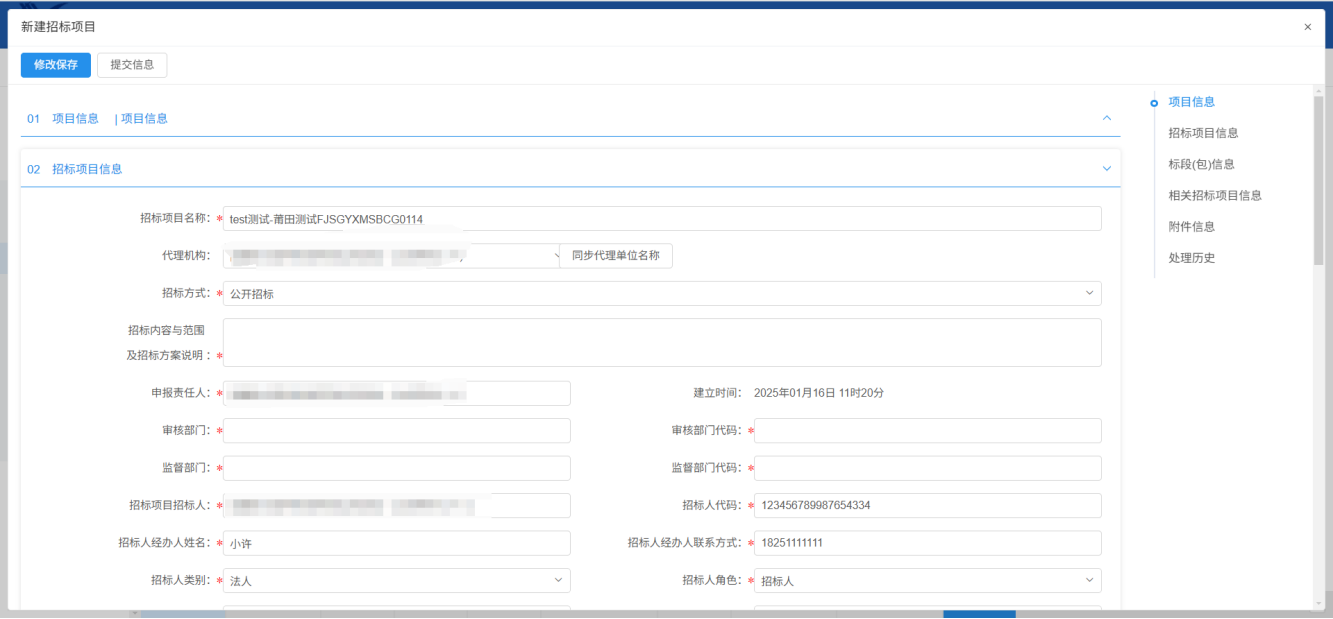Screen dimensions: 1333x619
Task: Click the 招标内容与范围 text area
Action: click(661, 343)
